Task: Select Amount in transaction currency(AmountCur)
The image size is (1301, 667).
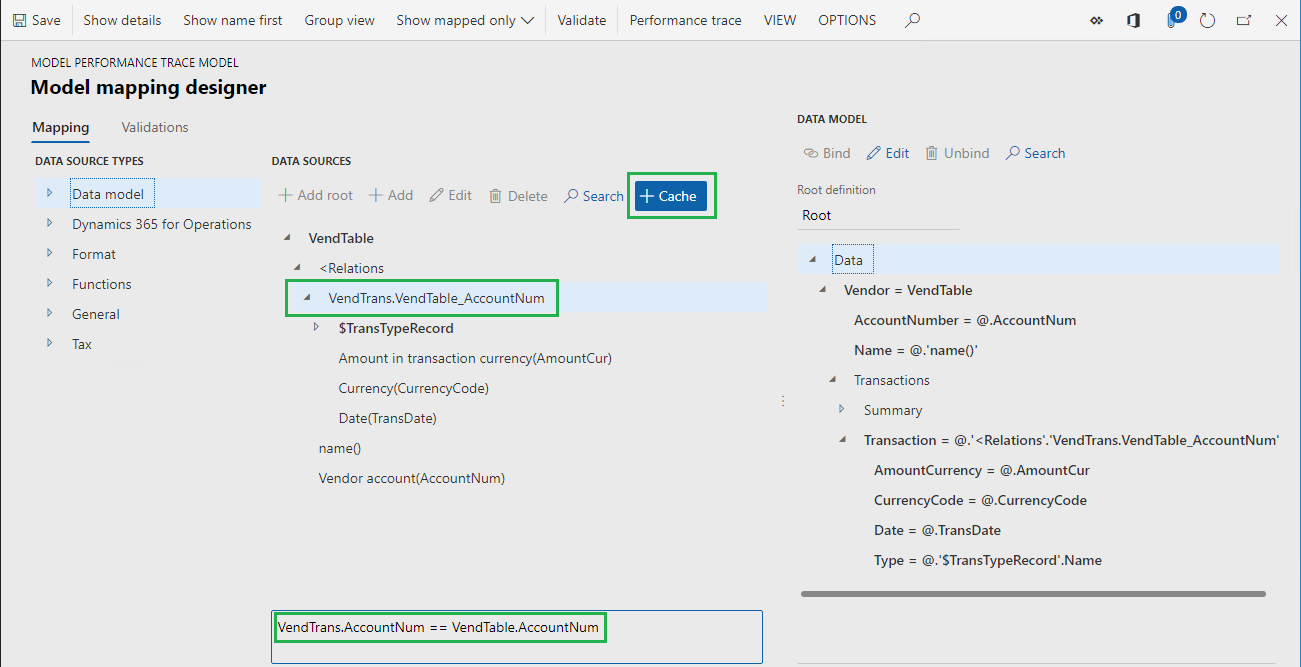Action: pyautogui.click(x=475, y=358)
